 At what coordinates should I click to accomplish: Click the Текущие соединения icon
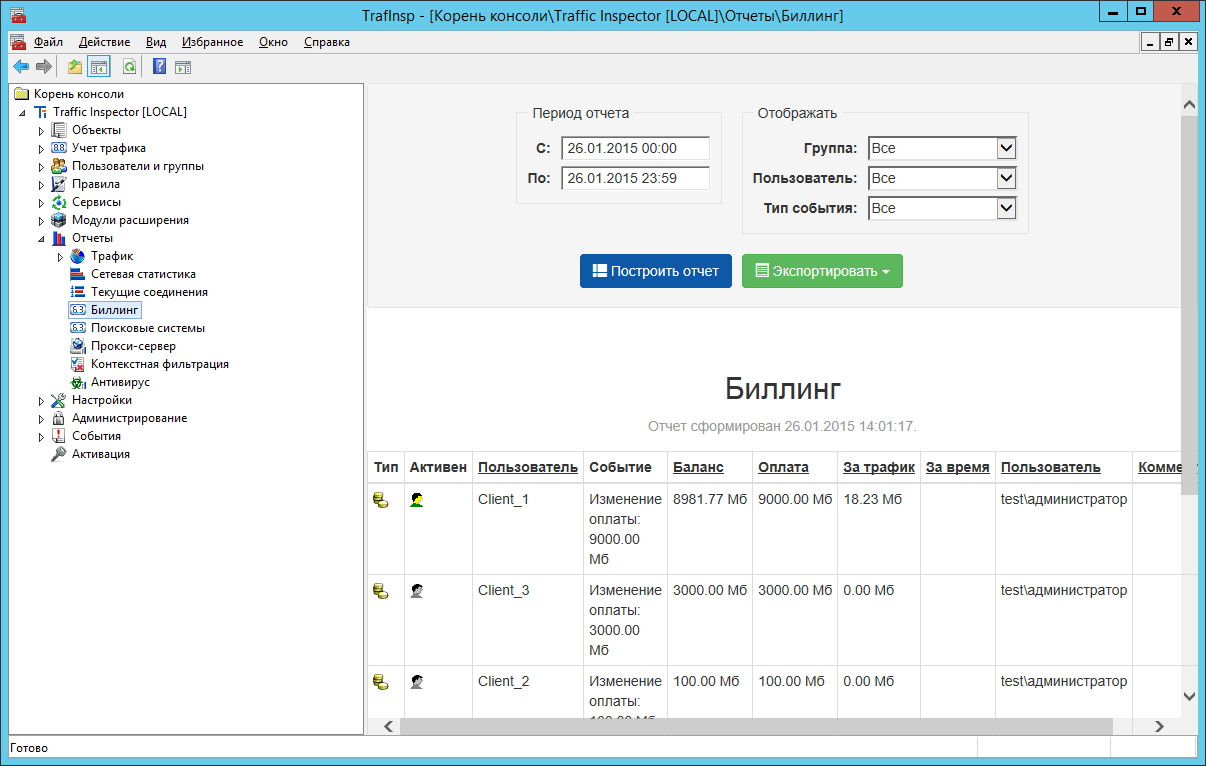pos(78,292)
